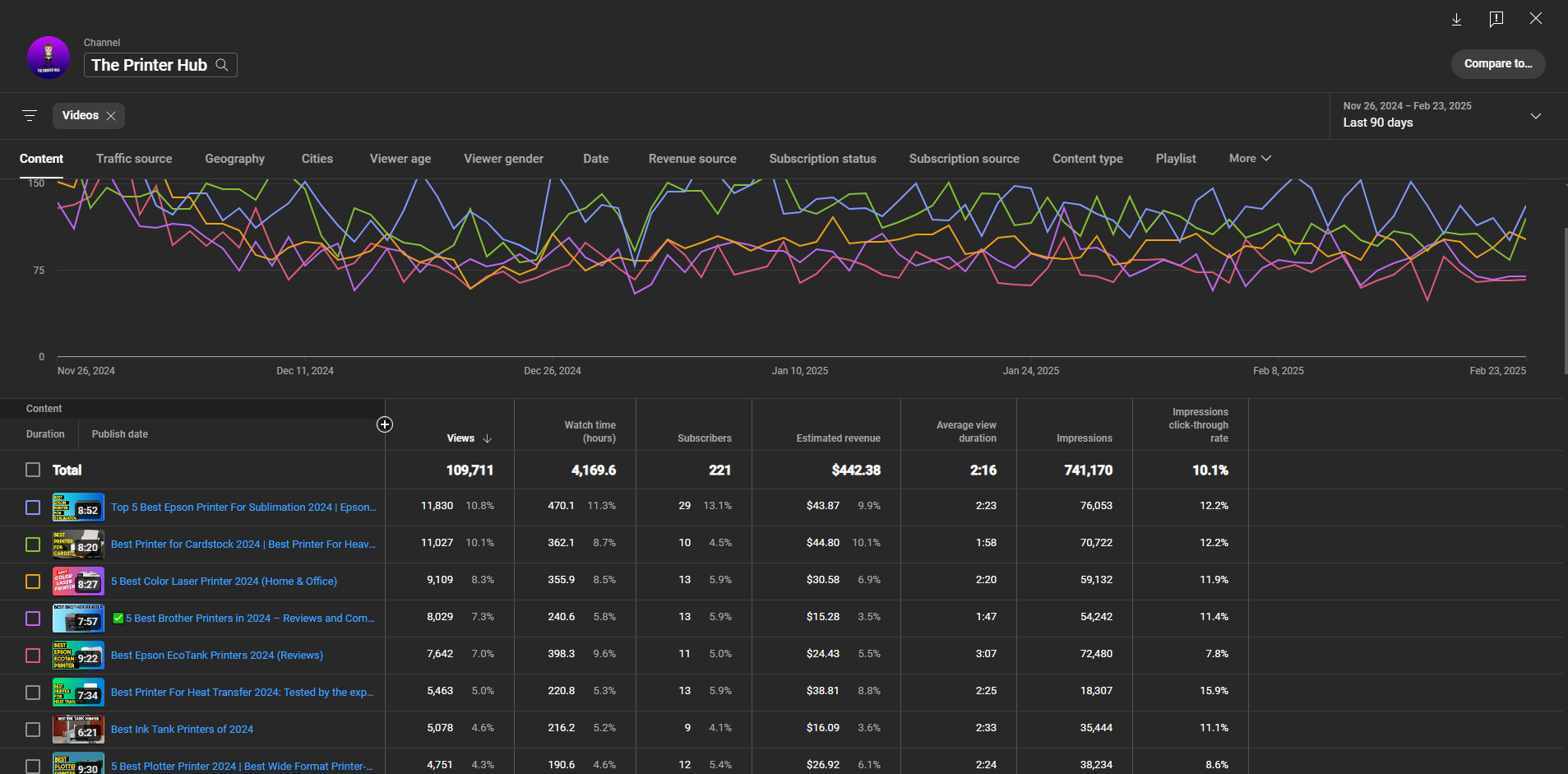This screenshot has height=774, width=1568.
Task: Sort by Impressions column header
Action: pos(1084,438)
